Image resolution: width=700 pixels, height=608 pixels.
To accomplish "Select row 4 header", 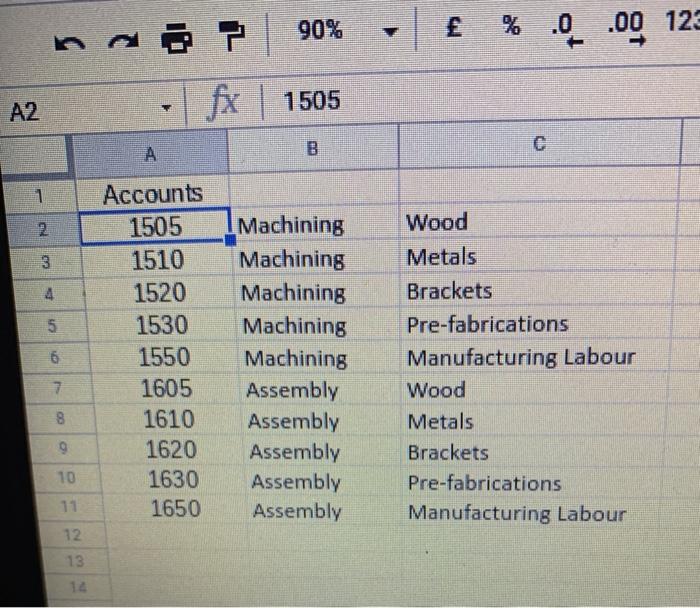I will tap(49, 294).
